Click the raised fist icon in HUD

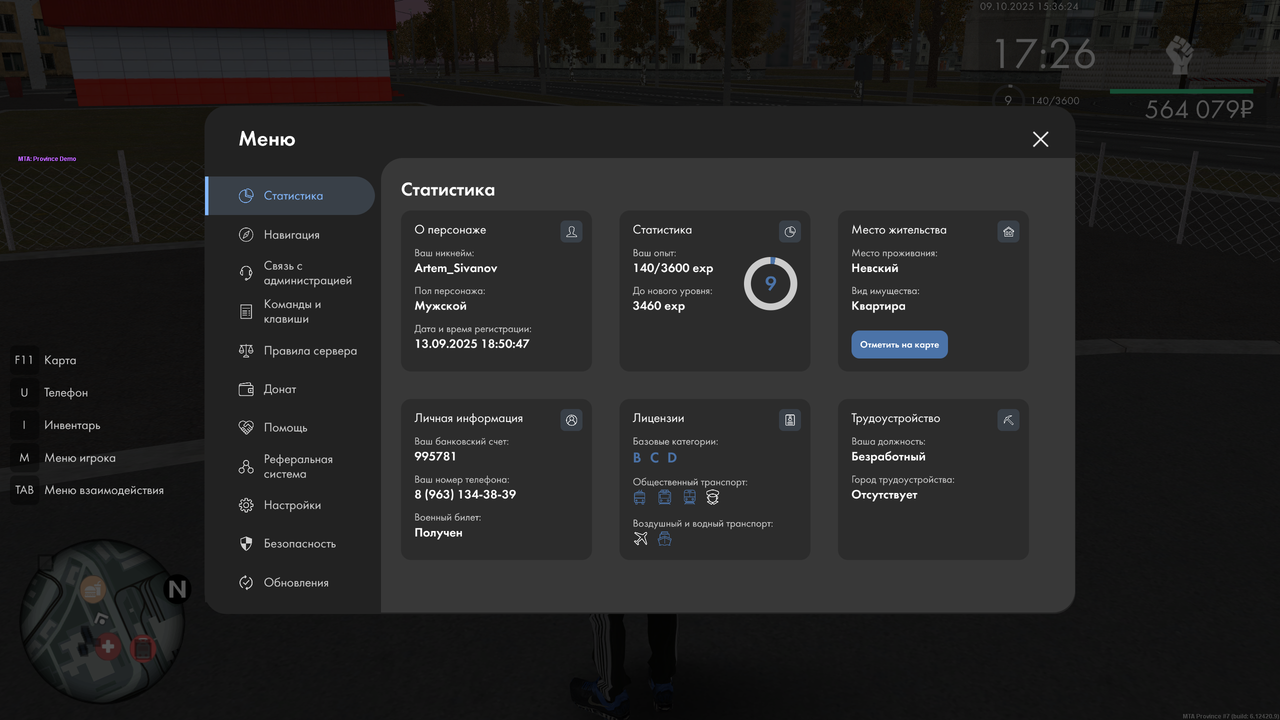coord(1181,56)
